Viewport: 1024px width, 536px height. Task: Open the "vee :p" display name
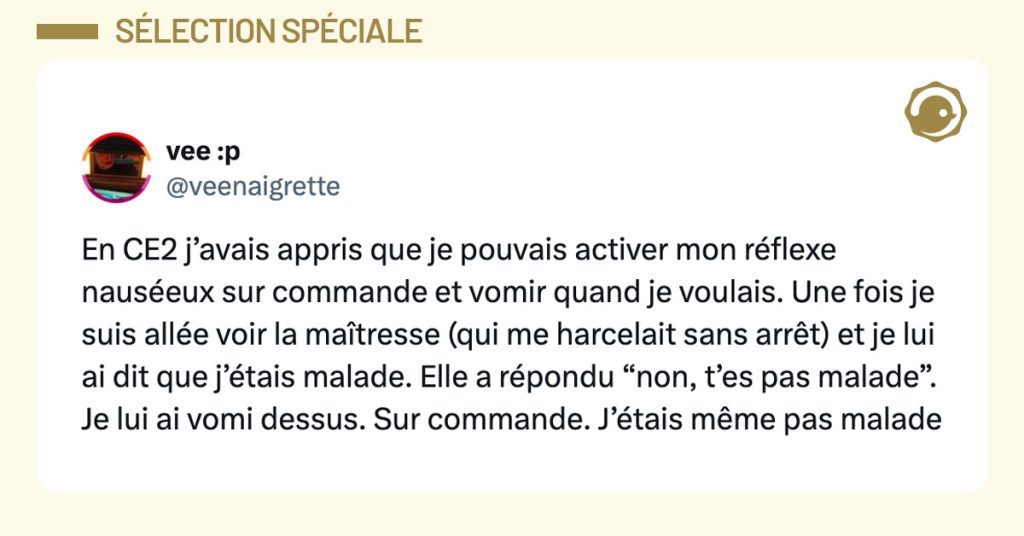[203, 151]
